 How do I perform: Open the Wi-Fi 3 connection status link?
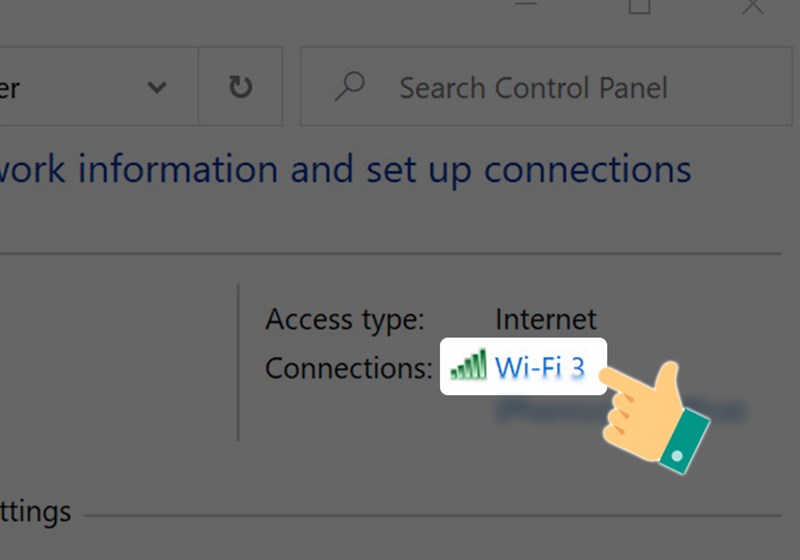tap(539, 367)
